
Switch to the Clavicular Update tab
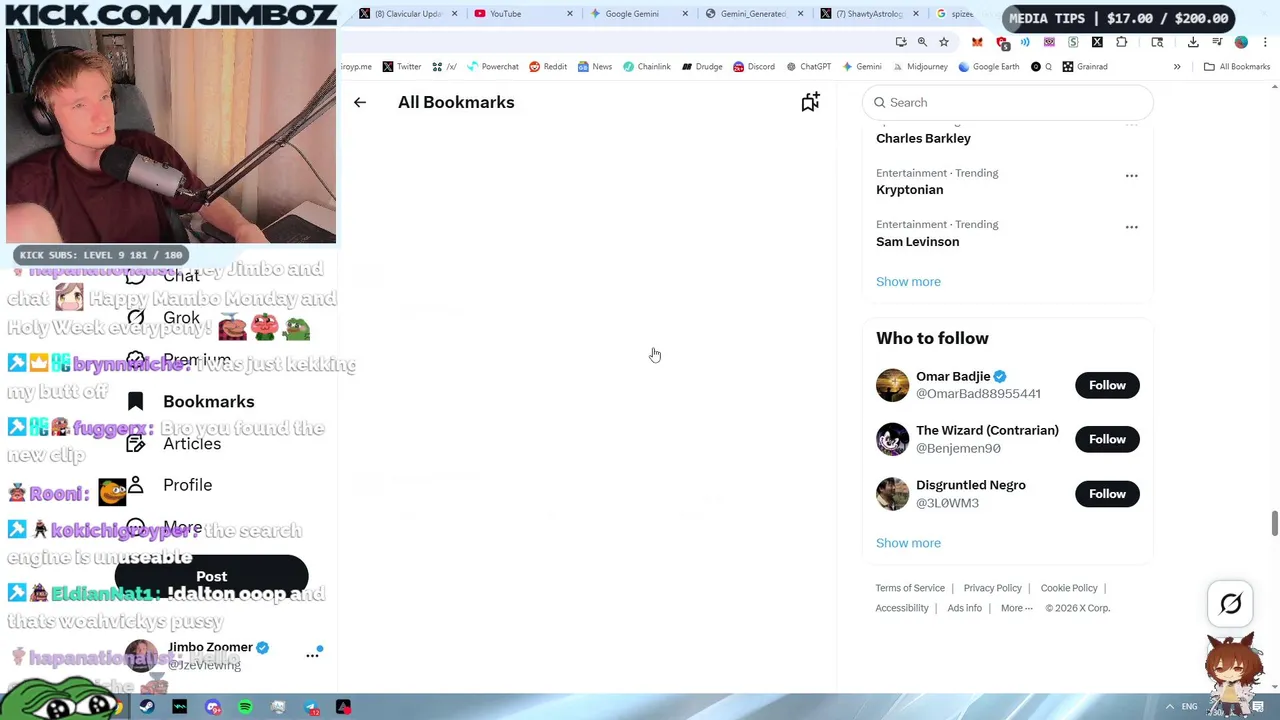(x=407, y=14)
